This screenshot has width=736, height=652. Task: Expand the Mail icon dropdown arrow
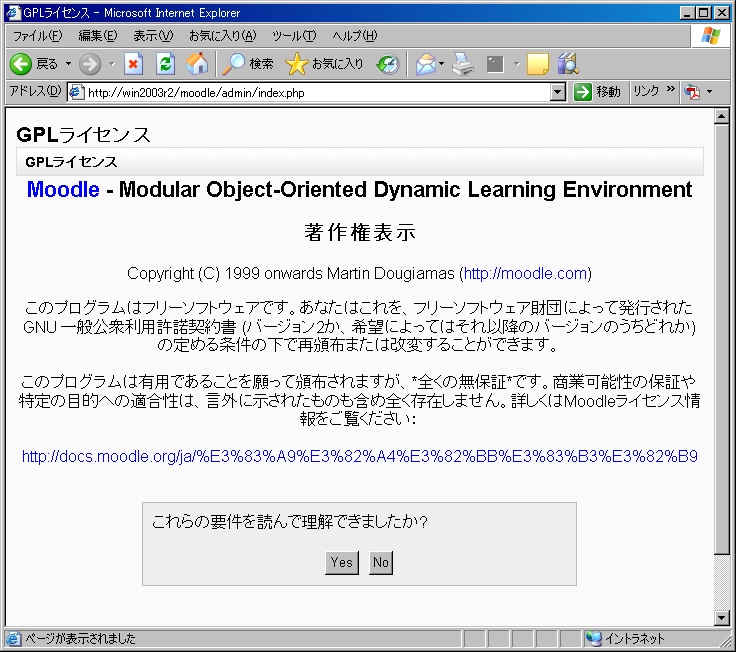click(442, 64)
